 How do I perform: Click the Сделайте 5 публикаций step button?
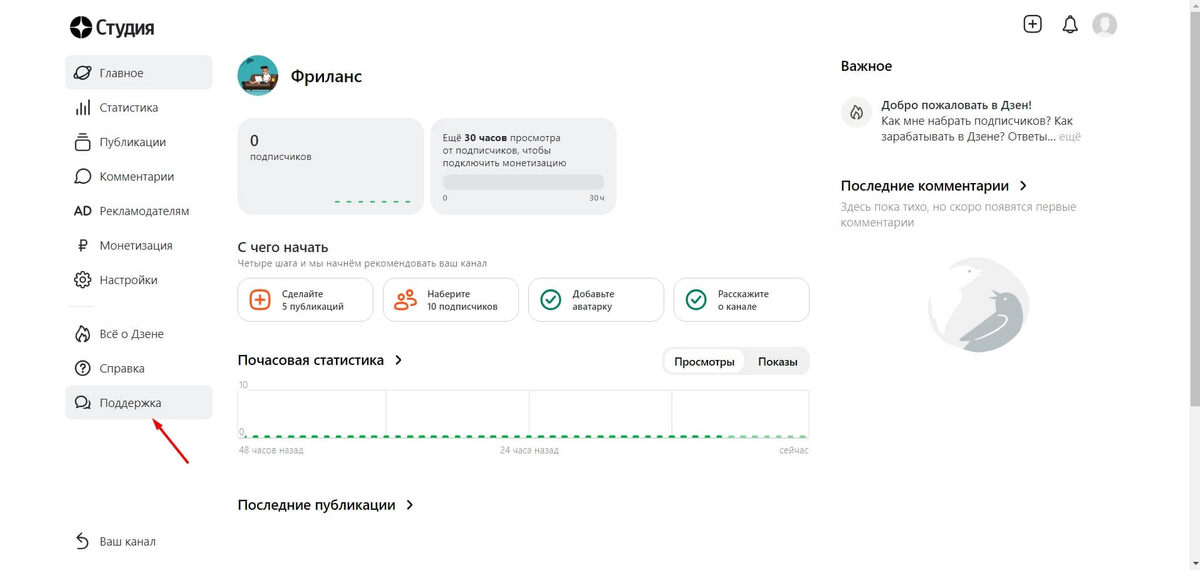pos(305,300)
